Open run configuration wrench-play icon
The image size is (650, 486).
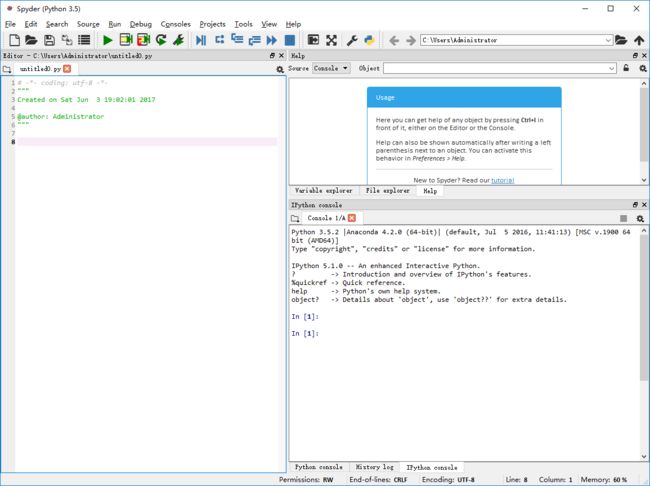(179, 40)
